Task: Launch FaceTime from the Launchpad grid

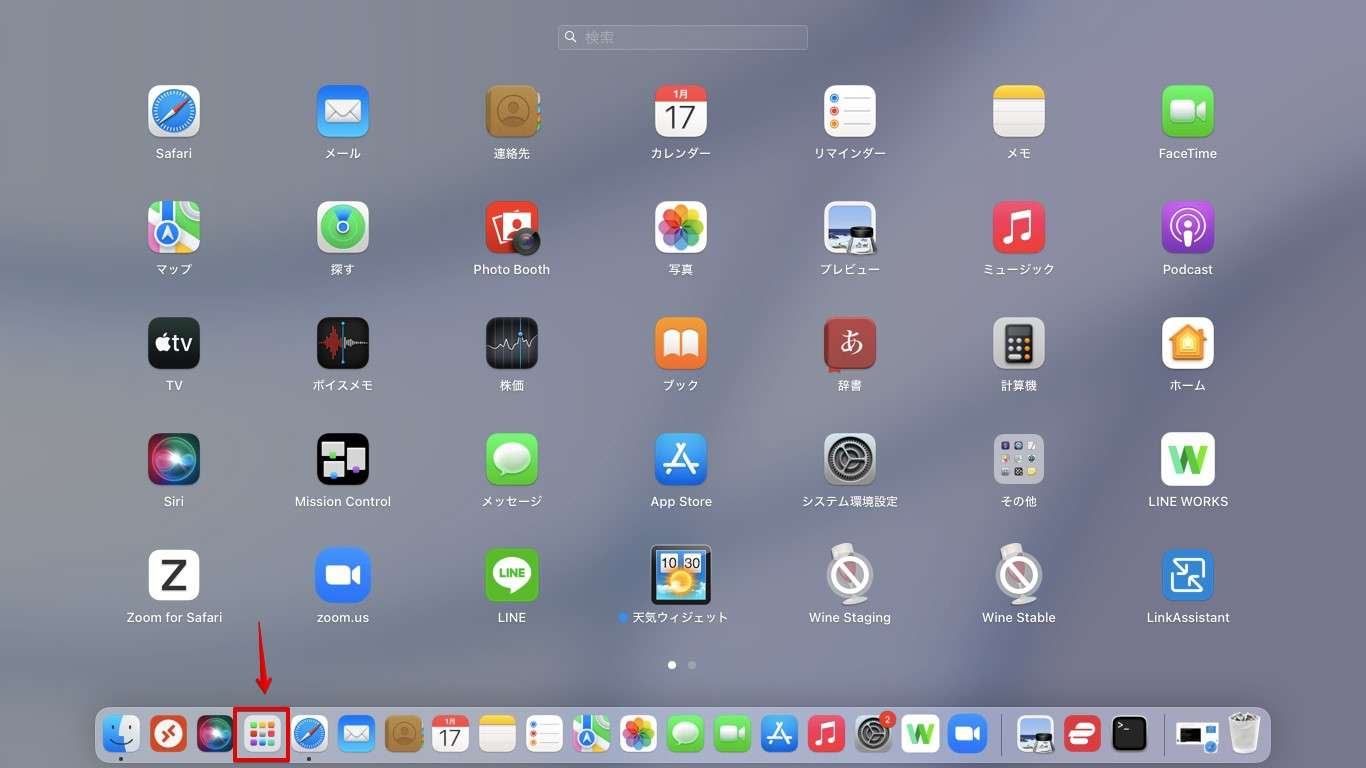Action: 1188,111
